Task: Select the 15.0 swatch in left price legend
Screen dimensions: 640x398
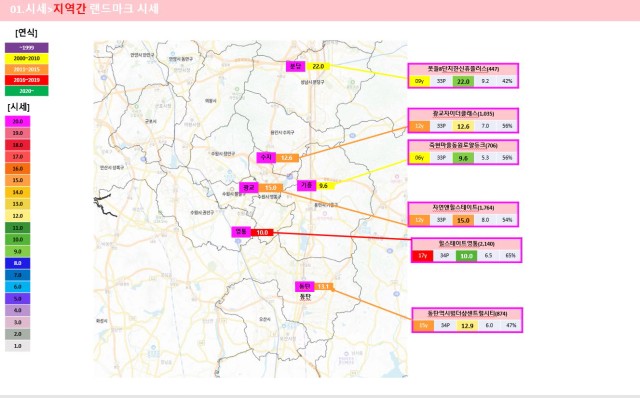Action: coord(18,180)
